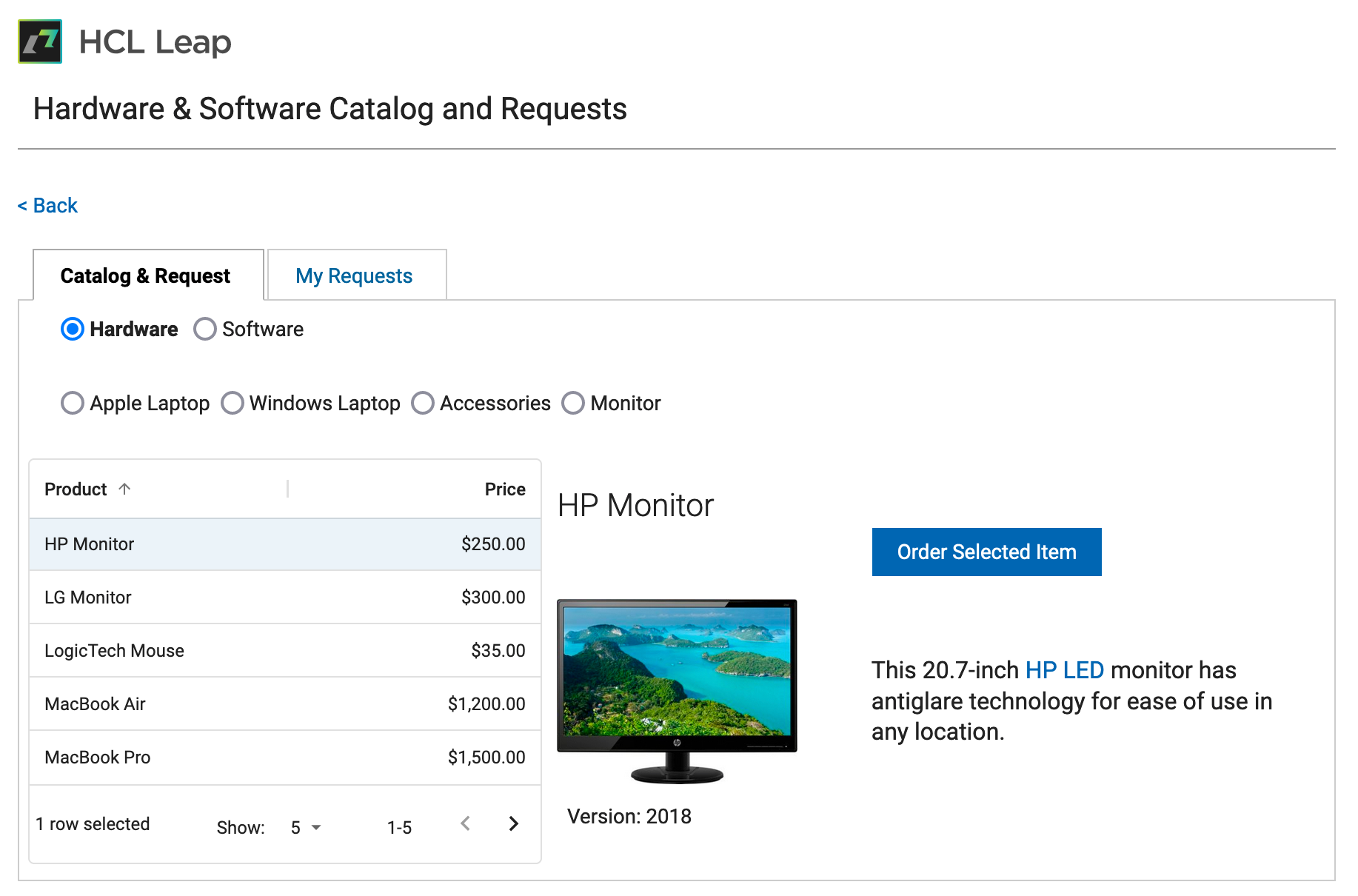Choose the Windows Laptop category
Viewport: 1358px width, 896px height.
click(233, 403)
